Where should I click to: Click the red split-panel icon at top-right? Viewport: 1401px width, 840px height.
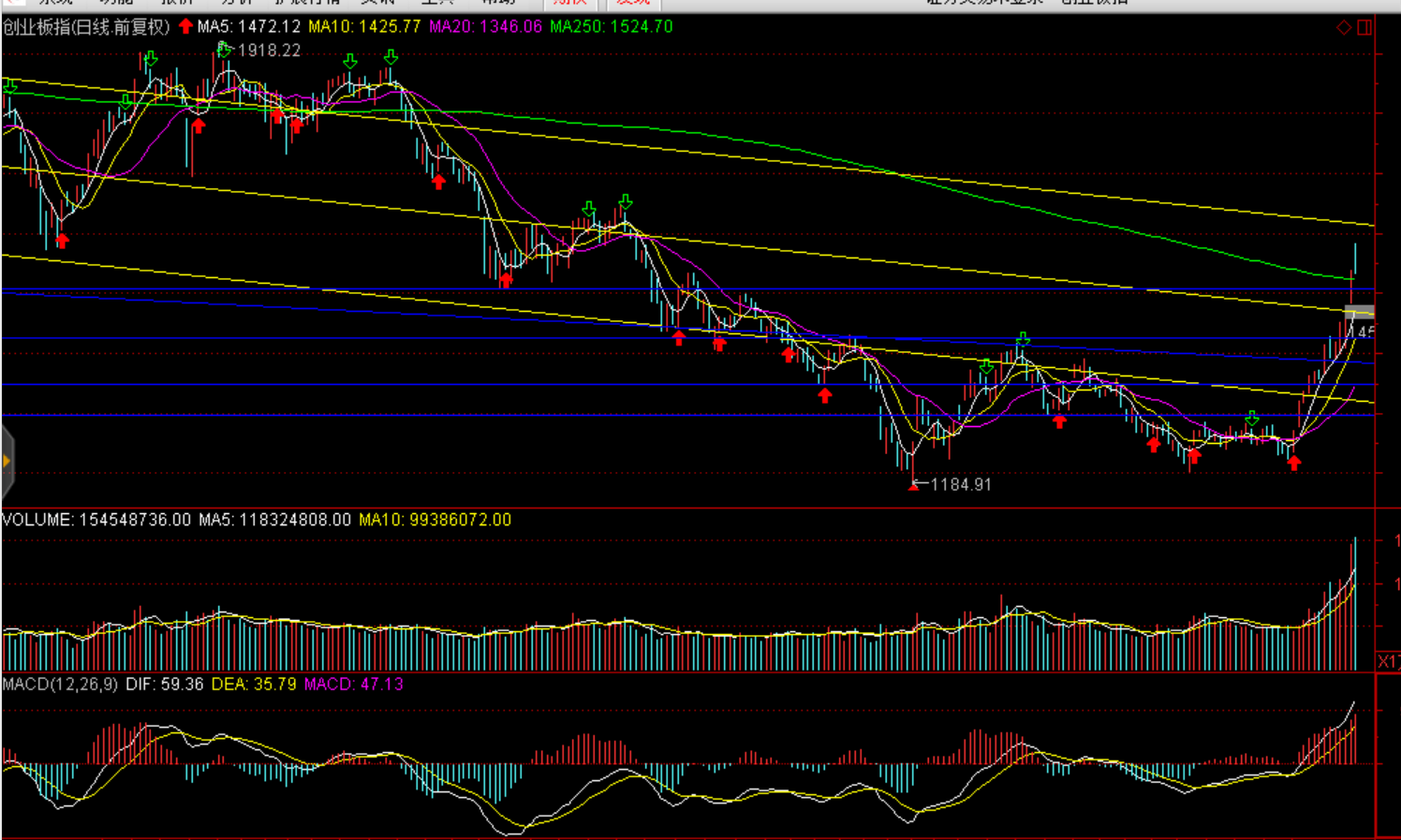[x=1364, y=27]
